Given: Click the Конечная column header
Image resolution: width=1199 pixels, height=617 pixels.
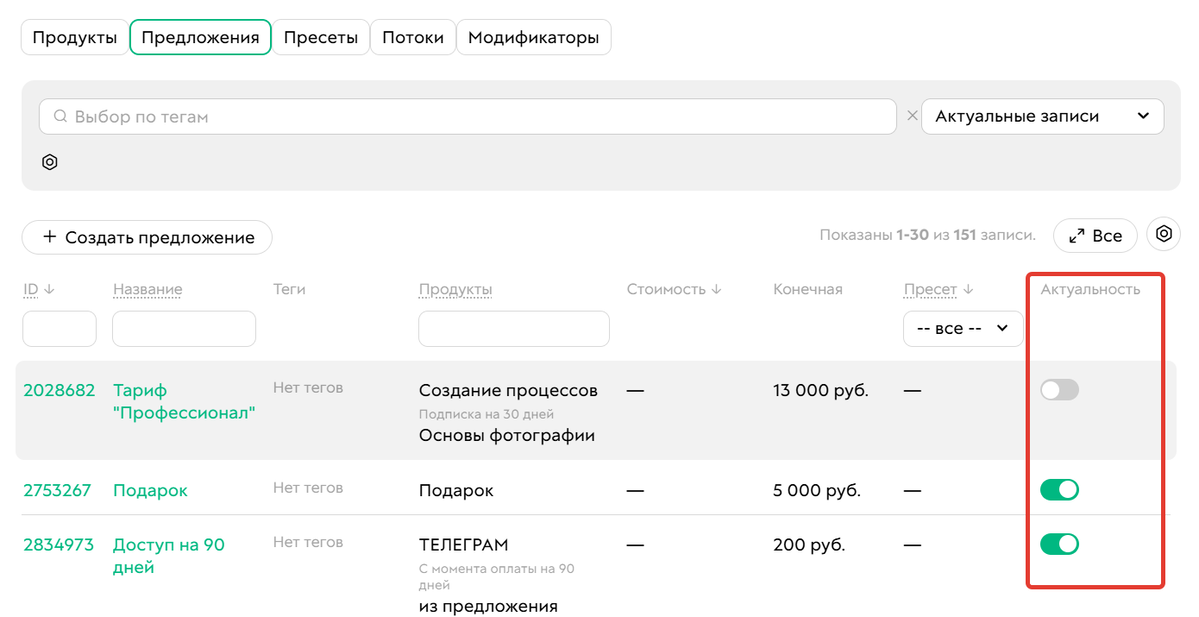Looking at the screenshot, I should point(807,289).
